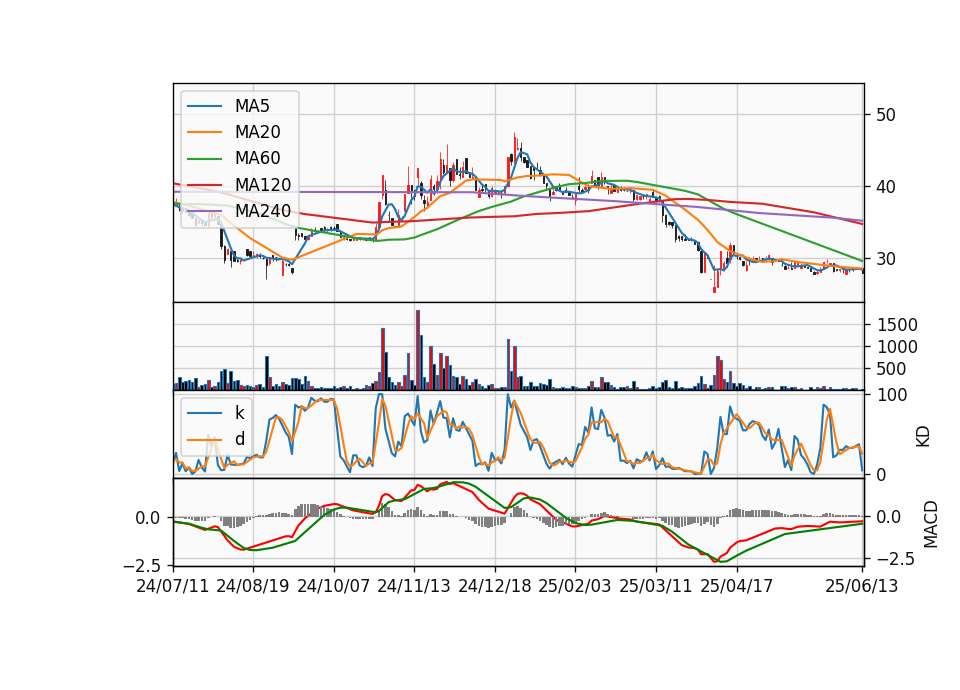
Task: Click the 24/12/18 date axis label
Action: (x=495, y=586)
